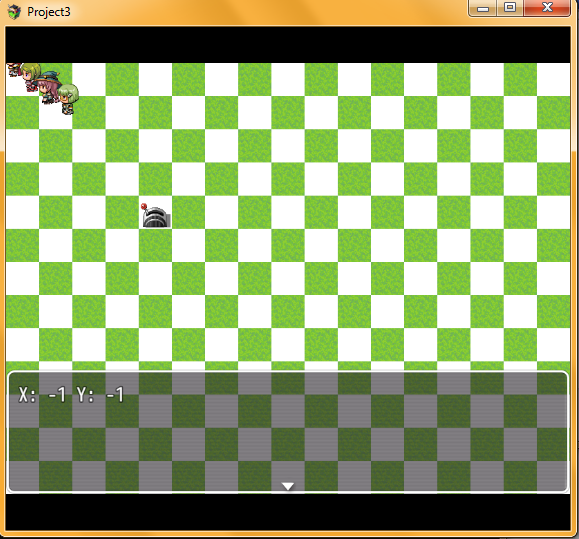Image resolution: width=579 pixels, height=539 pixels.
Task: Click the Project3 cube icon in title bar
Action: coord(14,12)
